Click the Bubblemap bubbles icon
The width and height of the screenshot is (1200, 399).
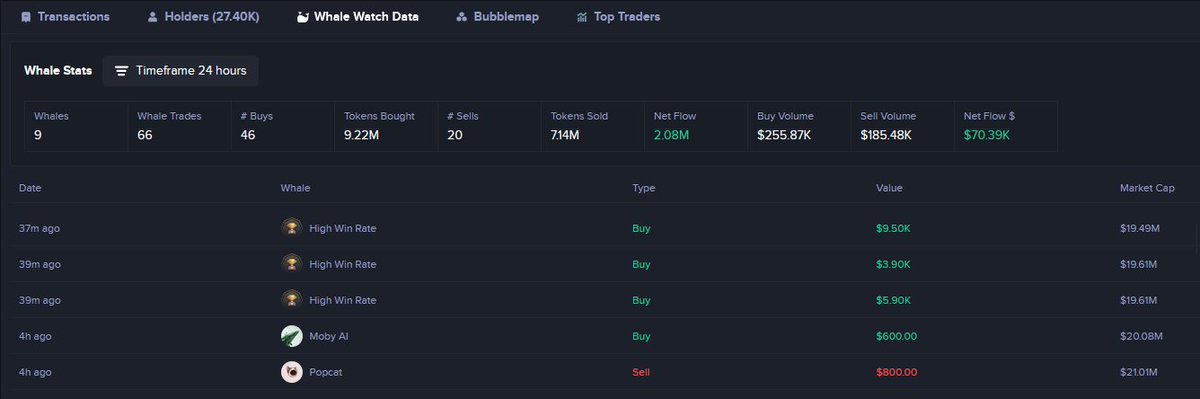click(x=461, y=17)
